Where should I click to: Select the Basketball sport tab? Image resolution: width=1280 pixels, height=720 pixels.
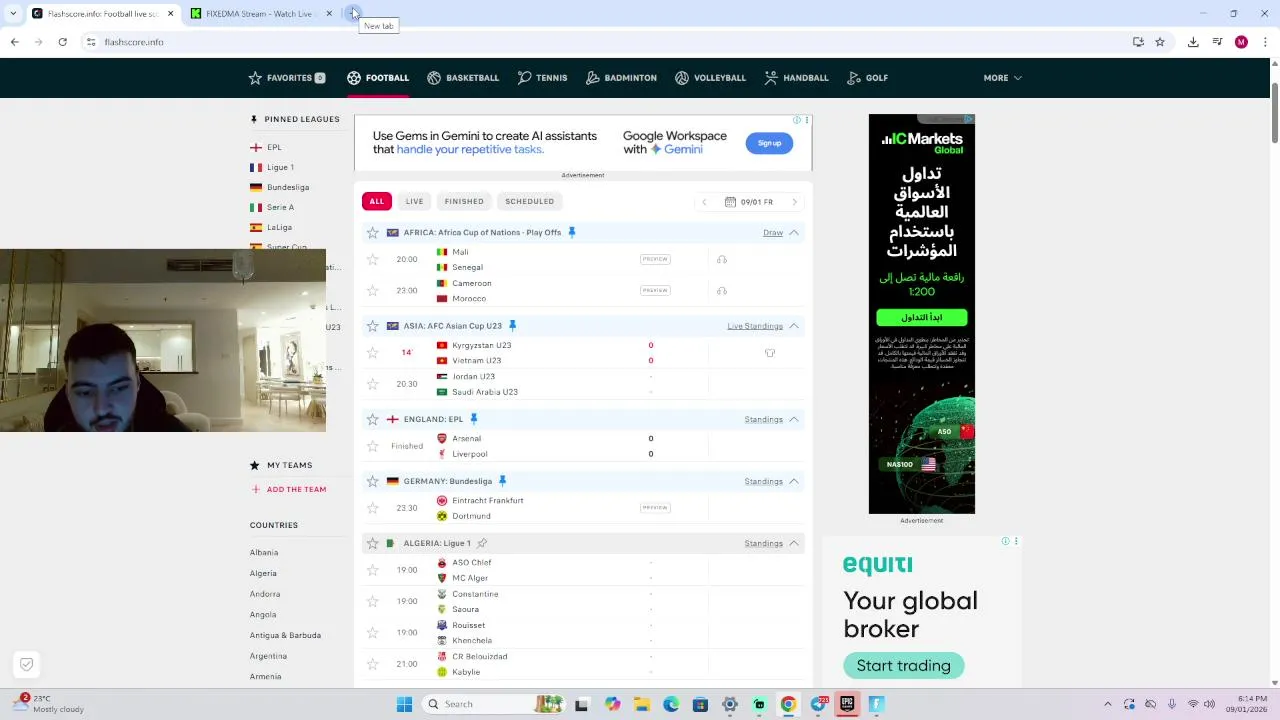(463, 78)
